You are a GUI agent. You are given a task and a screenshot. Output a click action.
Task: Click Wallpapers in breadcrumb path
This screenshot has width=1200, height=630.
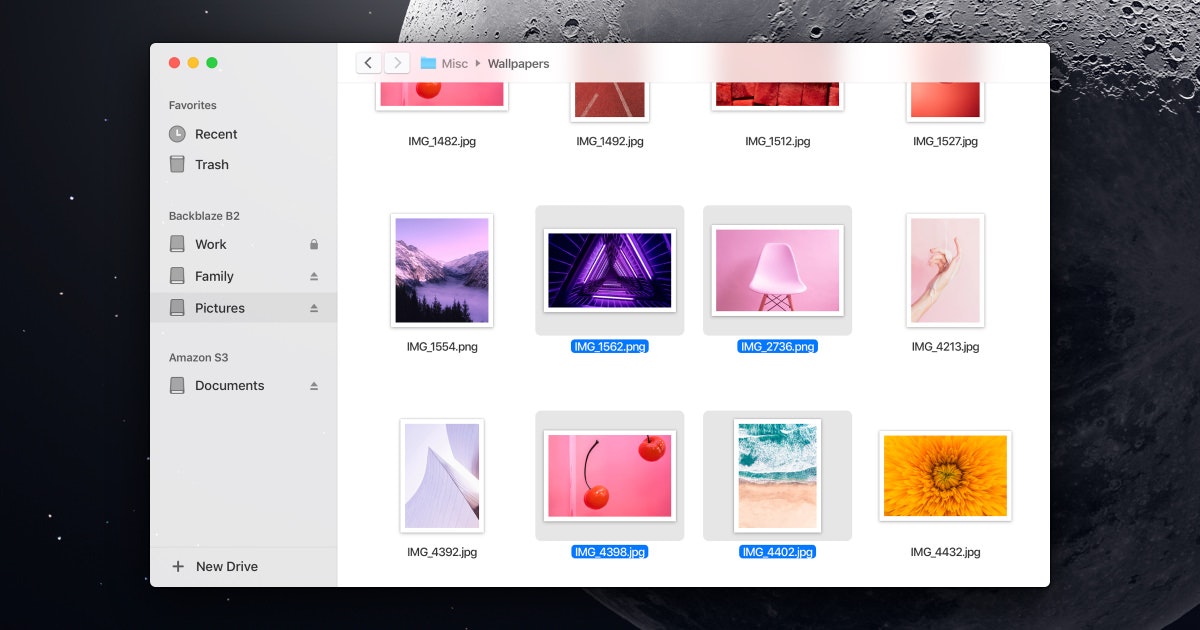click(518, 63)
